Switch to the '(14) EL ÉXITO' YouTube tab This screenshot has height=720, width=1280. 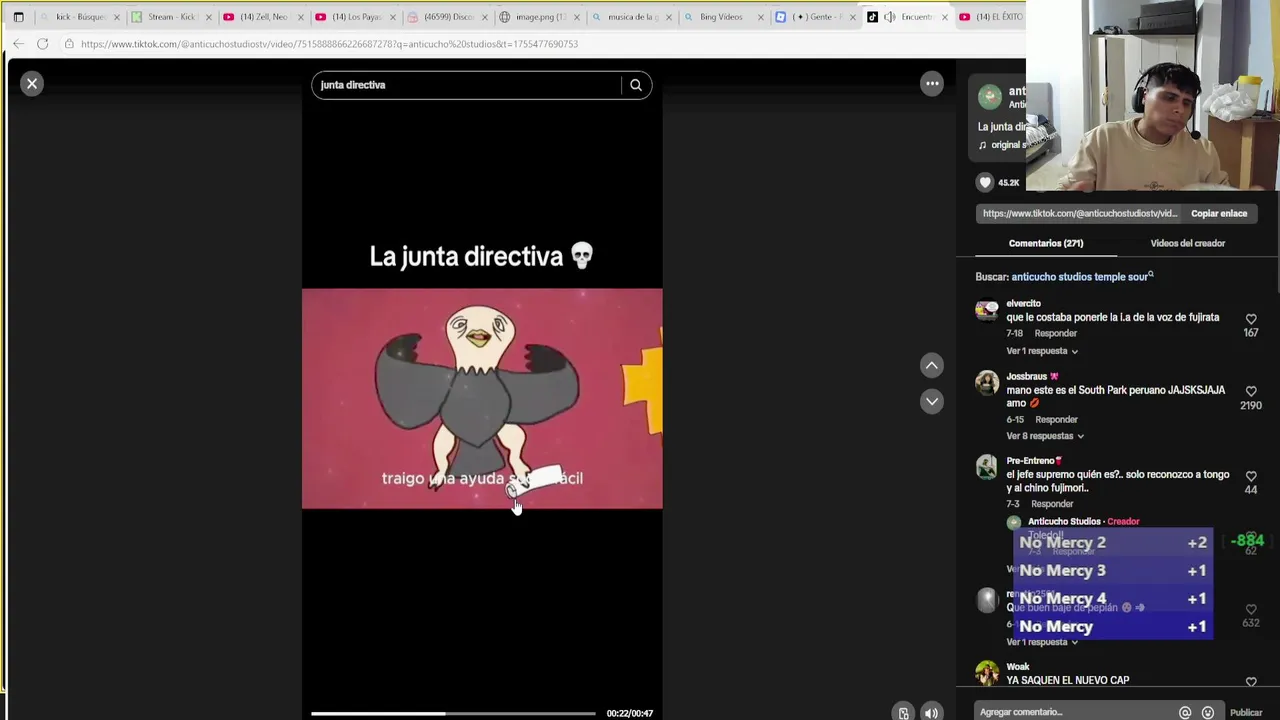[990, 17]
